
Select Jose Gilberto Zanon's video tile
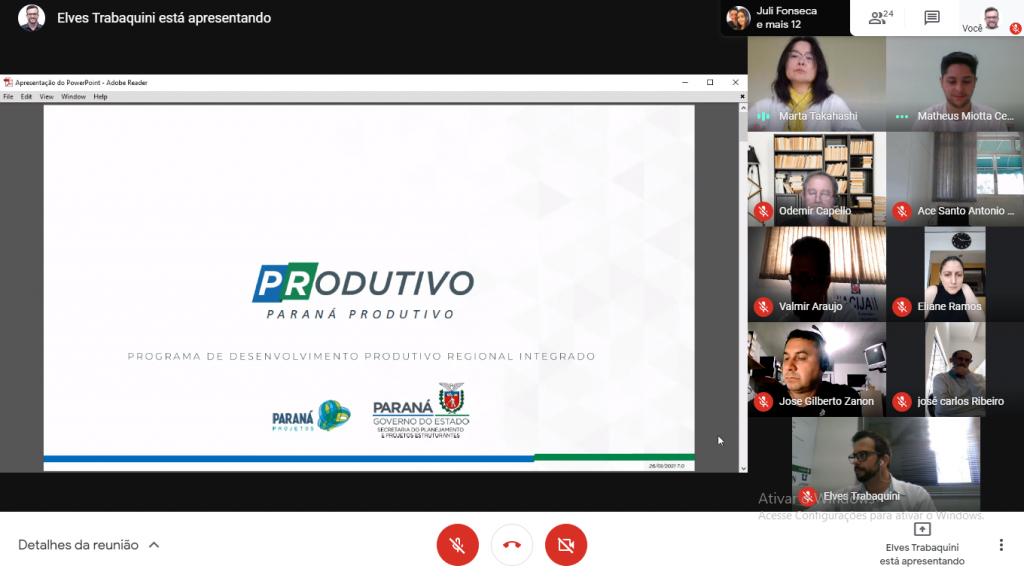coord(817,370)
